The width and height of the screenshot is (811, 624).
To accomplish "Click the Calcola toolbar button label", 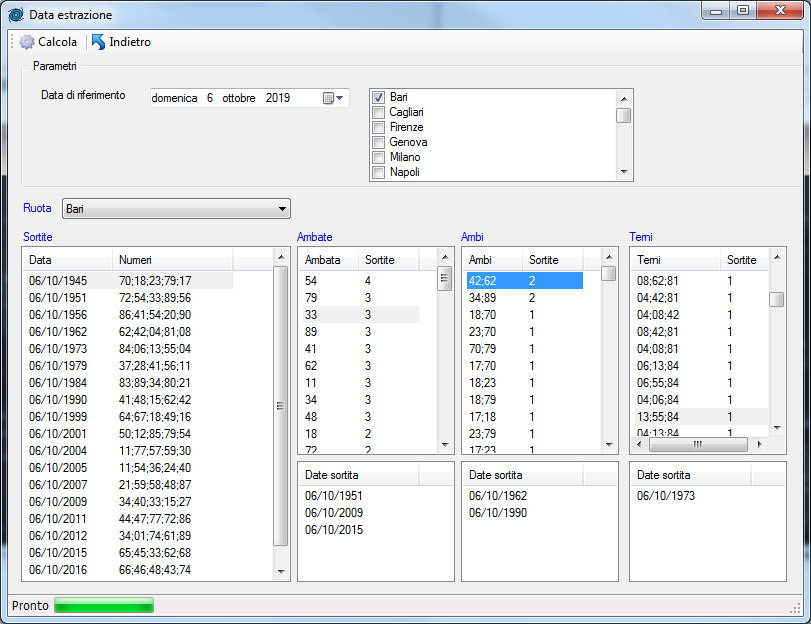I will point(57,42).
